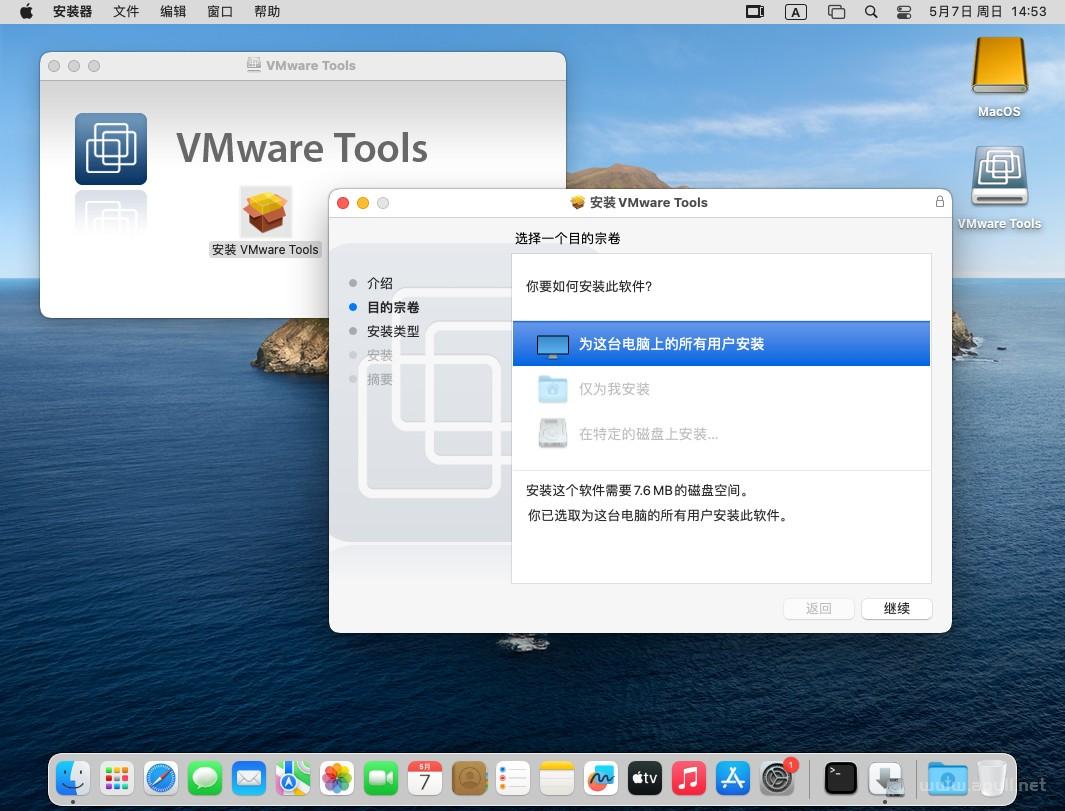Open Safari from the Dock
Viewport: 1065px width, 811px height.
point(161,778)
